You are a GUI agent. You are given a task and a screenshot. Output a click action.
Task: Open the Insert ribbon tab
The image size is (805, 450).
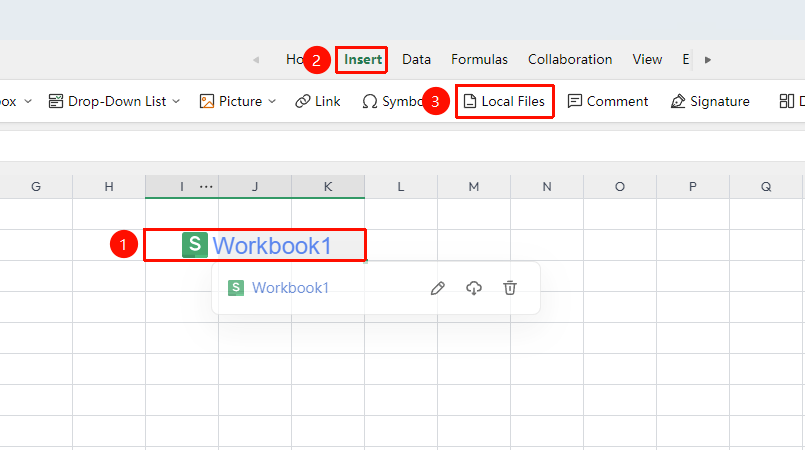(362, 60)
